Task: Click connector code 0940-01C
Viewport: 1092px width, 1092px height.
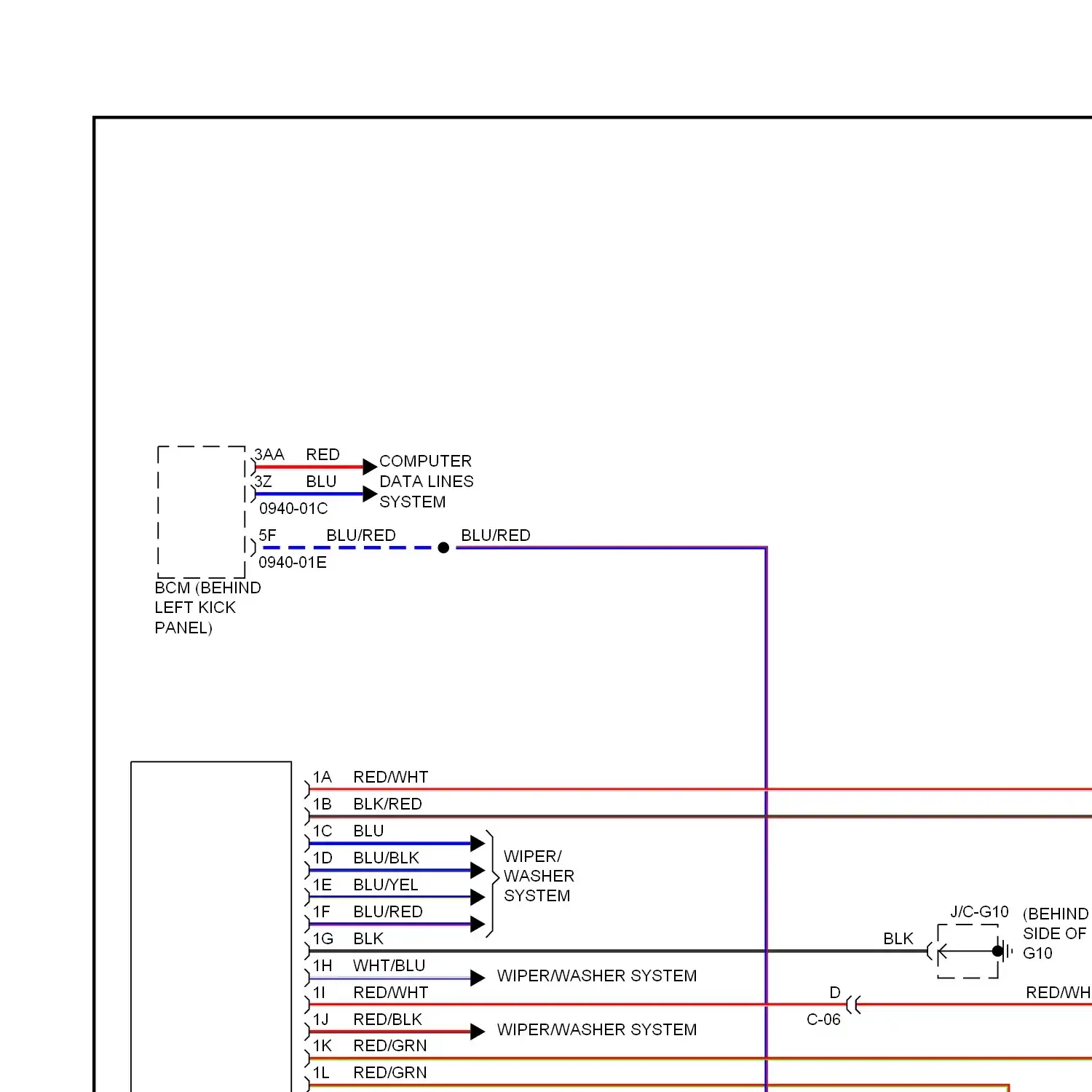Action: (293, 508)
